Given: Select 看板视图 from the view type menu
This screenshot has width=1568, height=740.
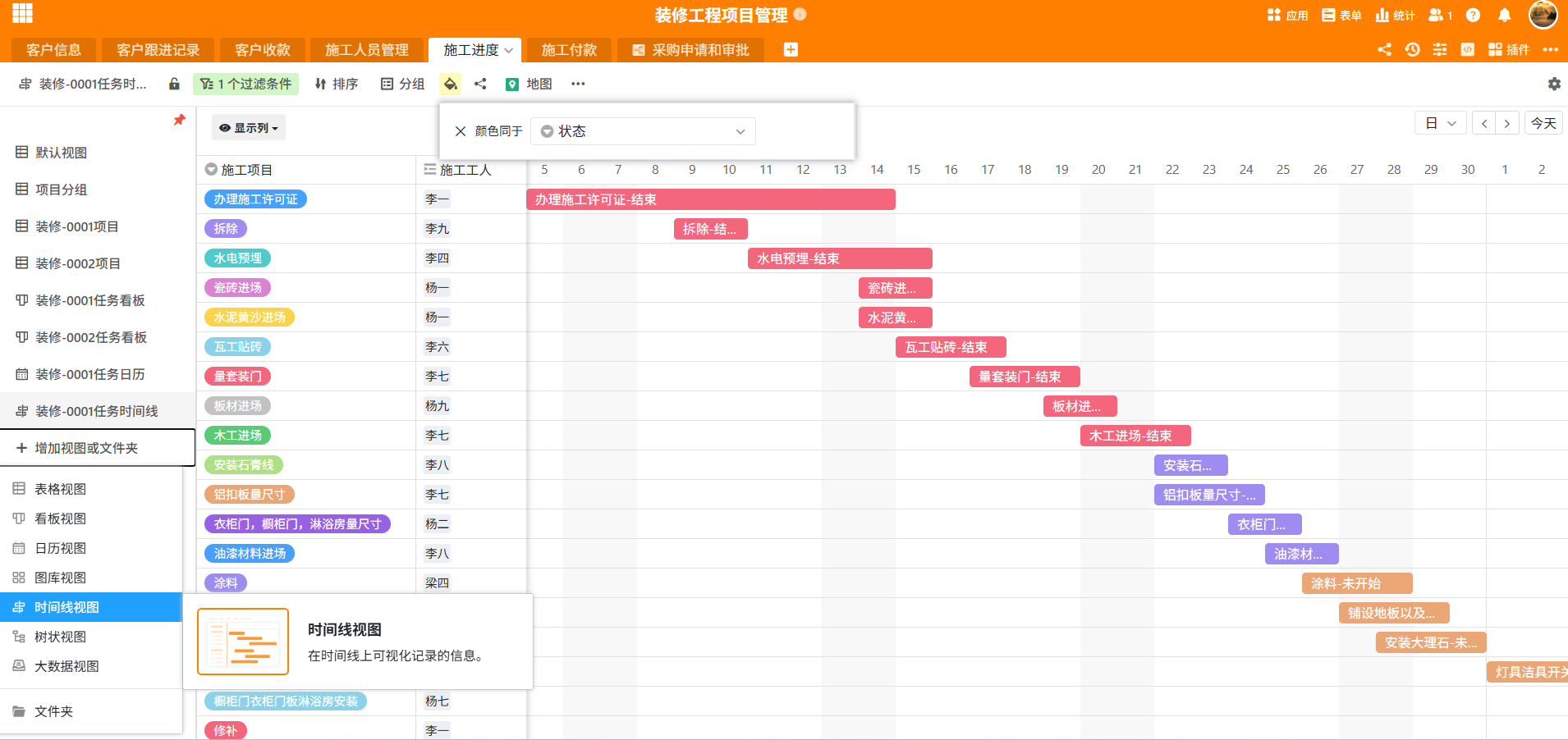Looking at the screenshot, I should pyautogui.click(x=60, y=518).
